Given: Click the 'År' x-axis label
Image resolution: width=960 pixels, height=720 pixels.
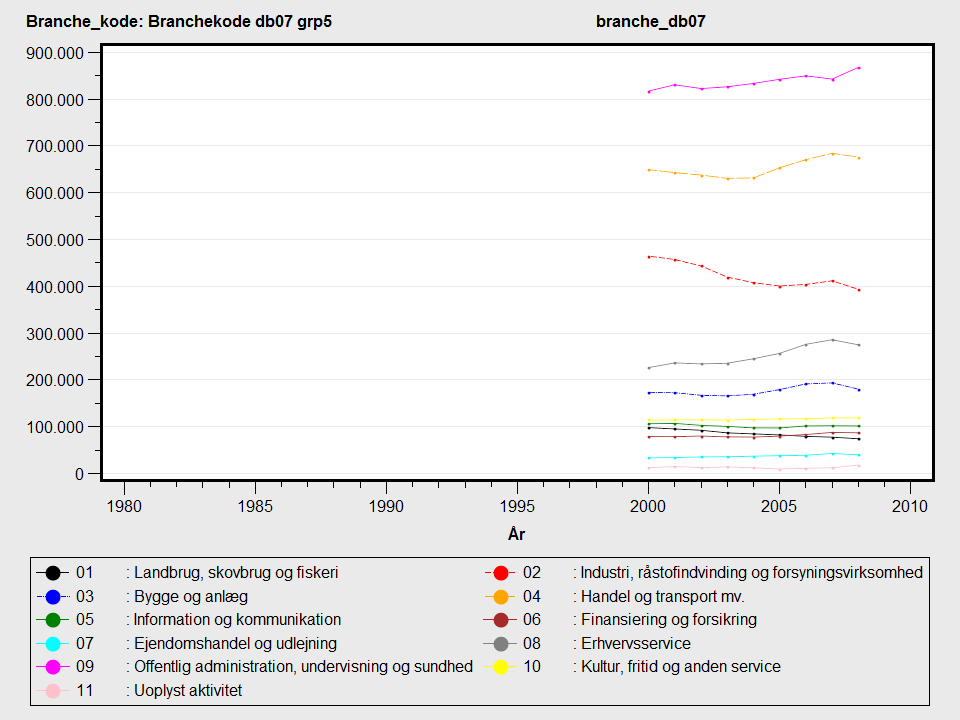Looking at the screenshot, I should pyautogui.click(x=517, y=535).
